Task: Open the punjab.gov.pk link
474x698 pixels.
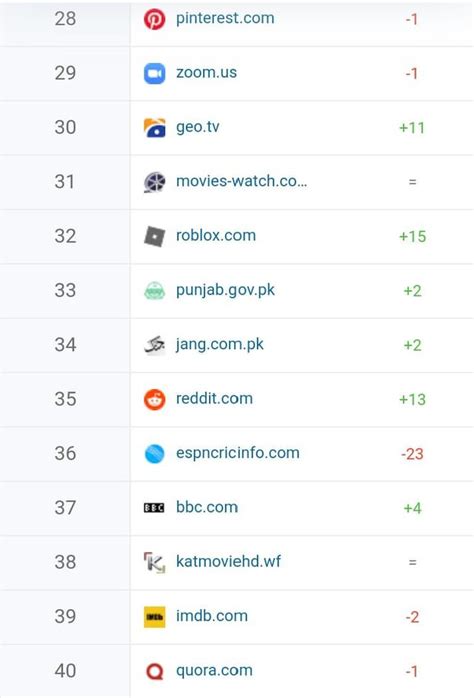Action: (x=226, y=290)
